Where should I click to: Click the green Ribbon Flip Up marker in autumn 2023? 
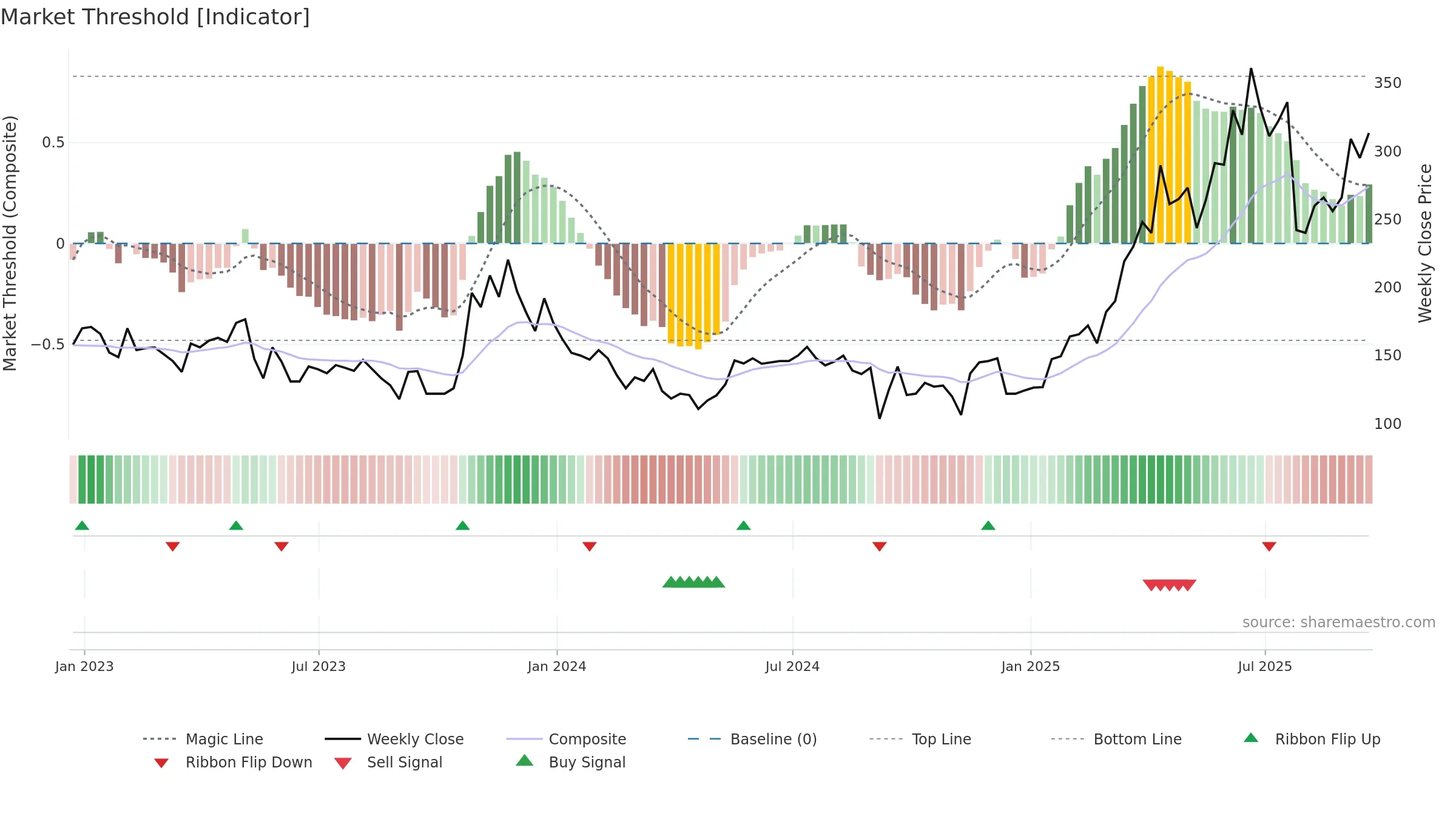(x=462, y=525)
